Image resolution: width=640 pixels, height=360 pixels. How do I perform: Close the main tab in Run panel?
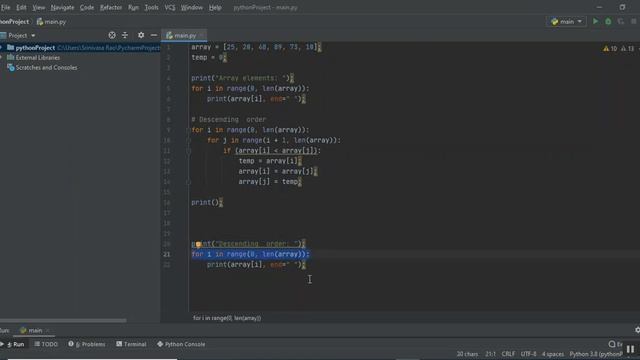click(x=47, y=330)
